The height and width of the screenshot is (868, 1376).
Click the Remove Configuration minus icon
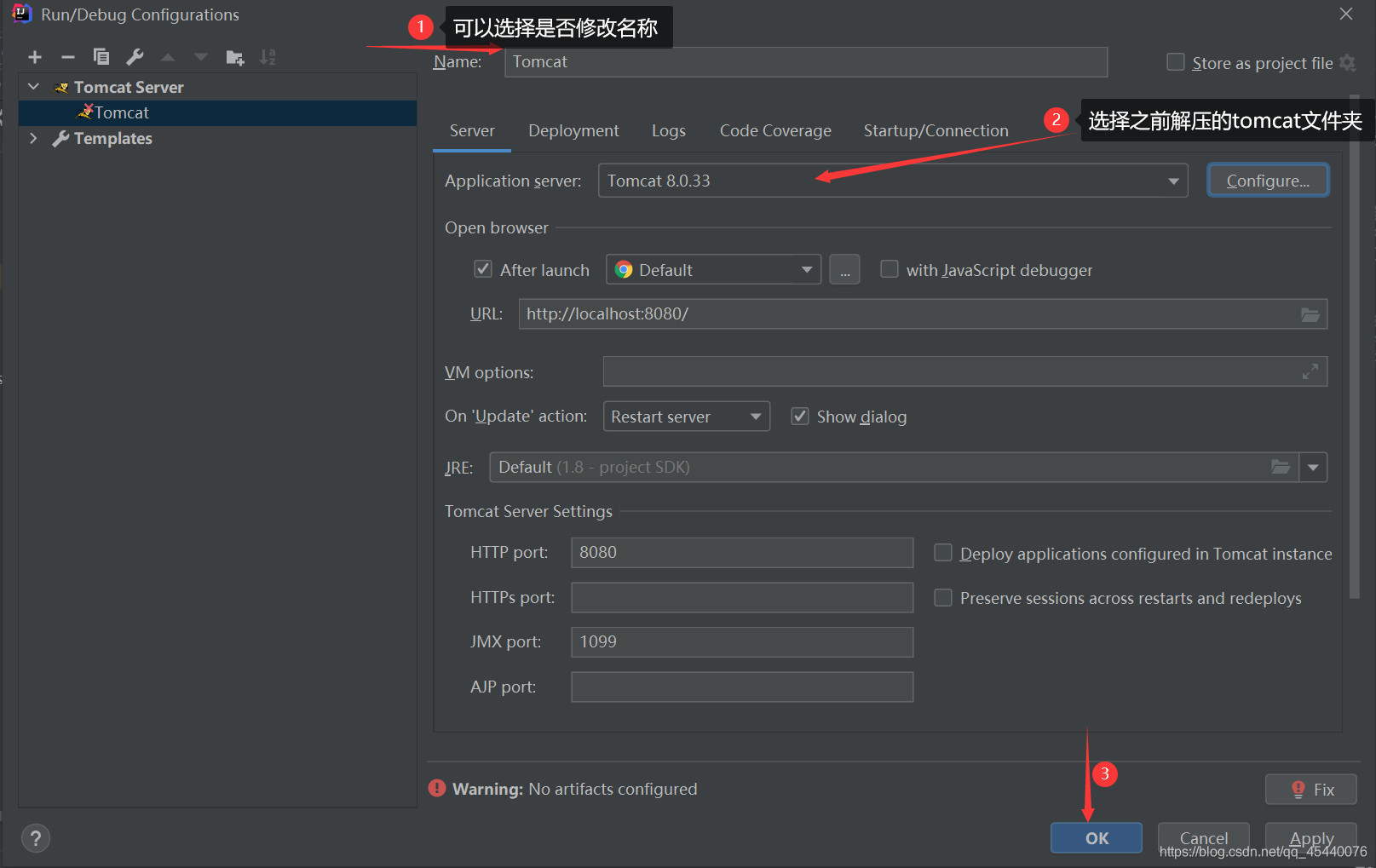coord(68,57)
